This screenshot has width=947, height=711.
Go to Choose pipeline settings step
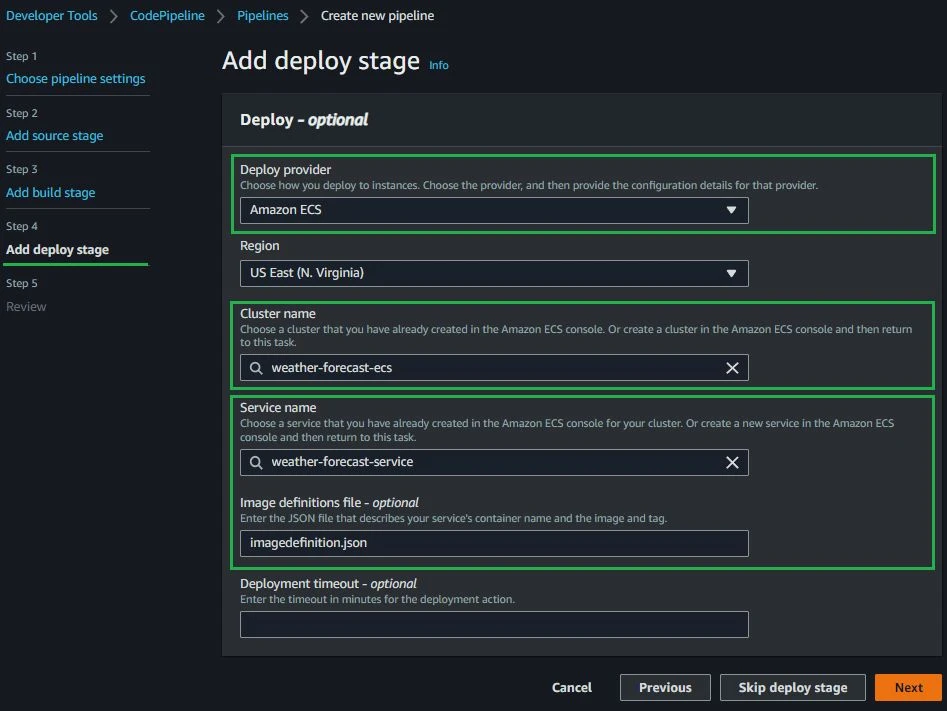click(76, 78)
